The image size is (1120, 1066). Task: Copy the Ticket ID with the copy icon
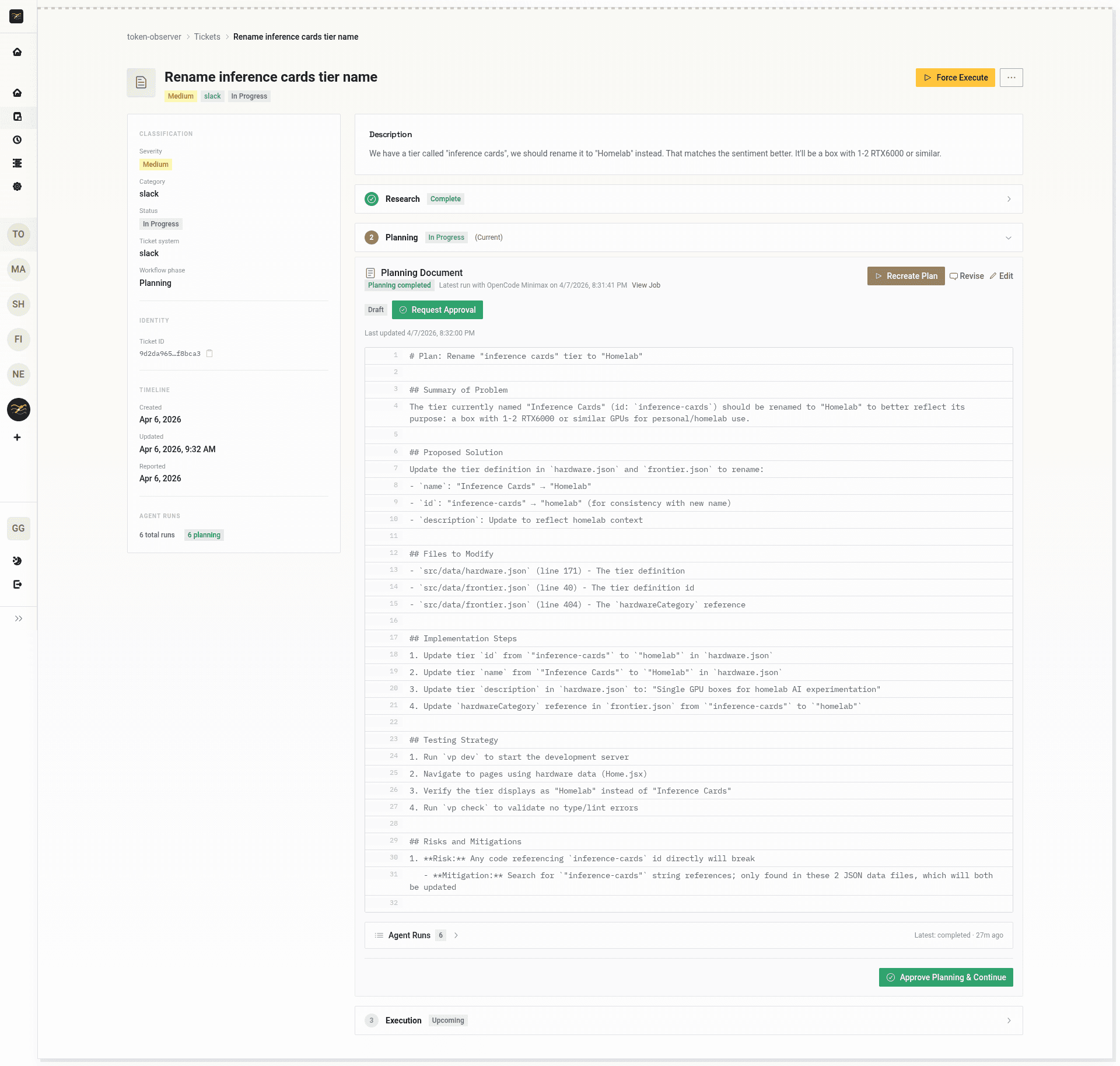click(x=209, y=354)
